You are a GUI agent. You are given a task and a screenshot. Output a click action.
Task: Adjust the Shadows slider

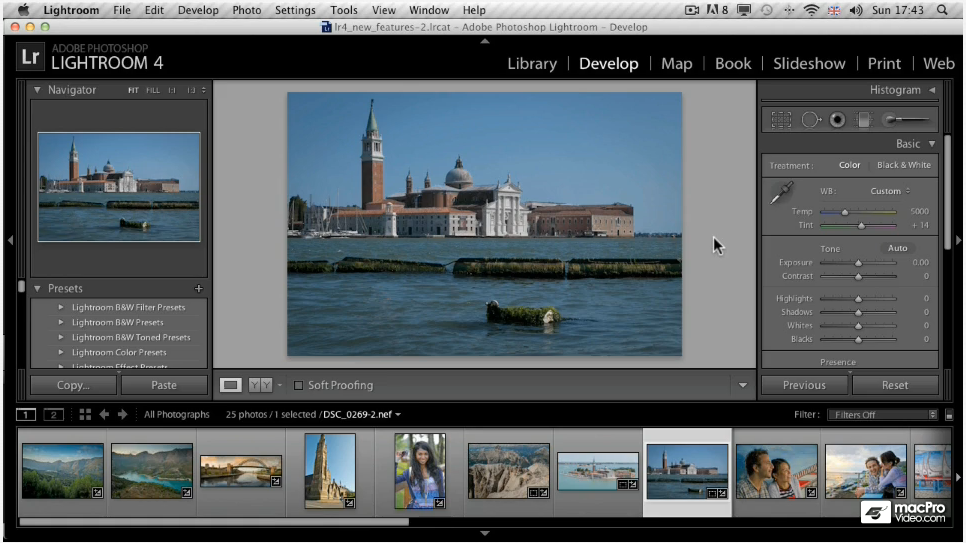pyautogui.click(x=858, y=312)
